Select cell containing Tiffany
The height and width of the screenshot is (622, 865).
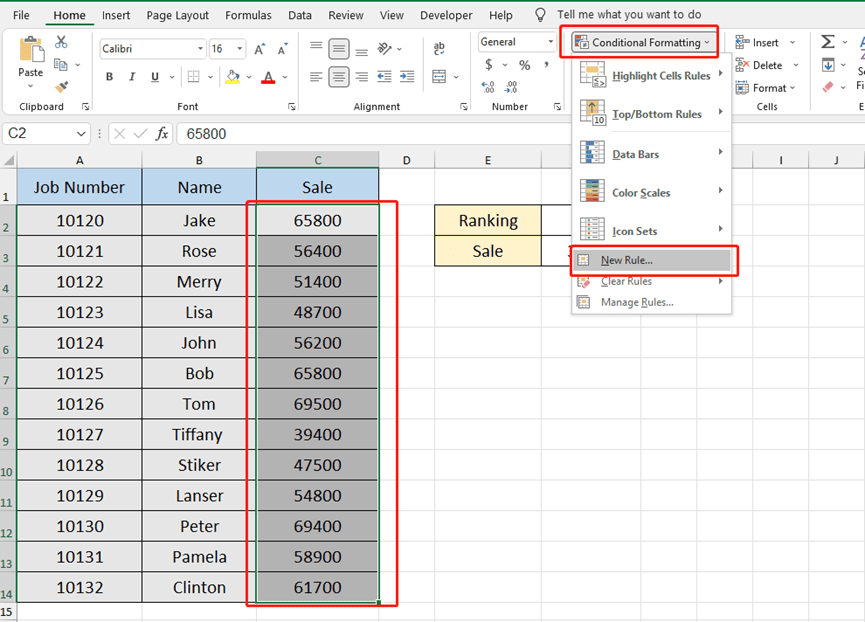pos(199,435)
